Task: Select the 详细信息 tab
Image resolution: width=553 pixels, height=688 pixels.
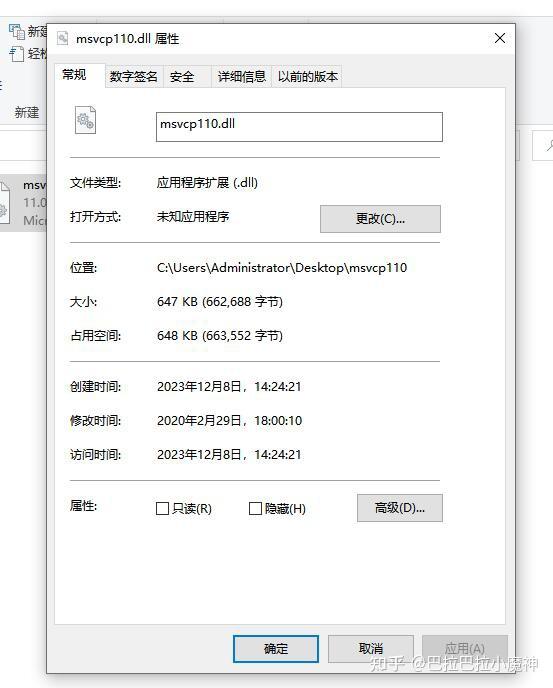Action: [x=241, y=77]
